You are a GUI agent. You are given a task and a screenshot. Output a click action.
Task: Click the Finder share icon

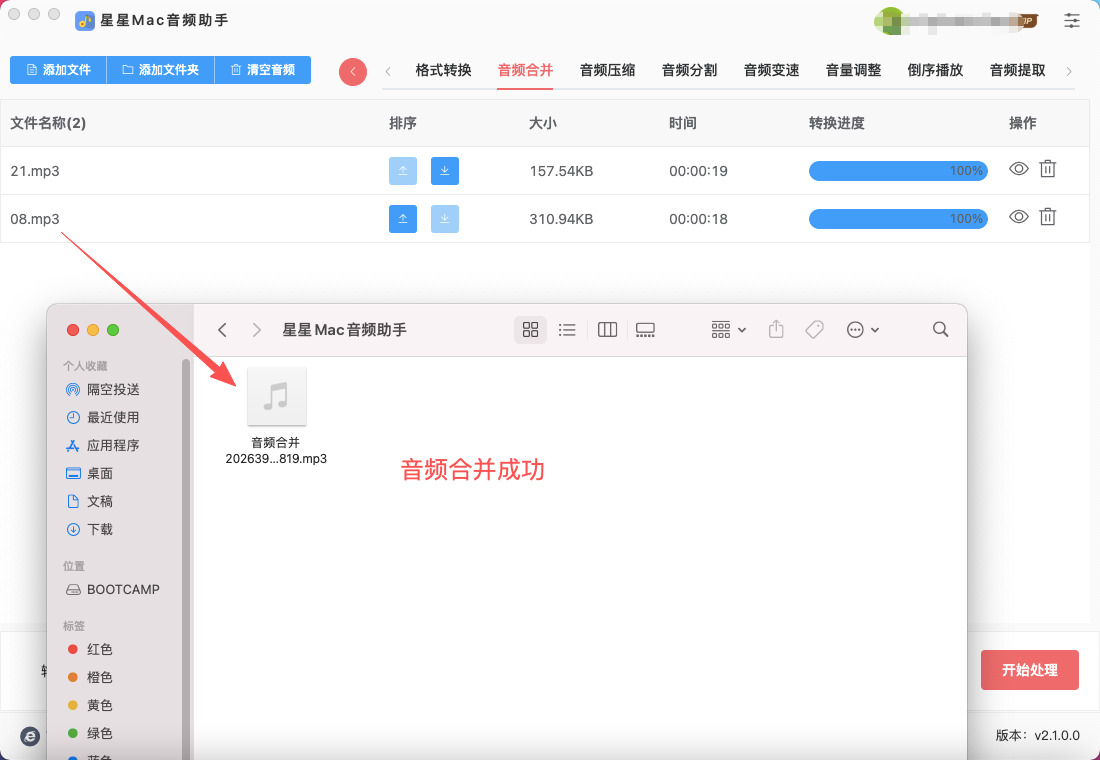tap(776, 329)
